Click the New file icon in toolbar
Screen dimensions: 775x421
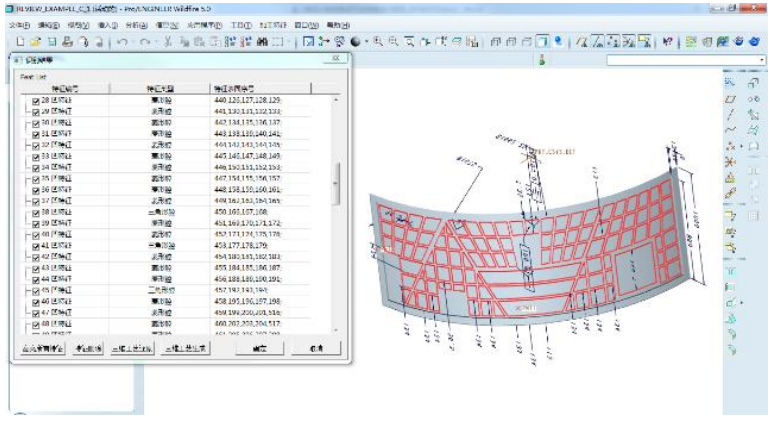20,42
